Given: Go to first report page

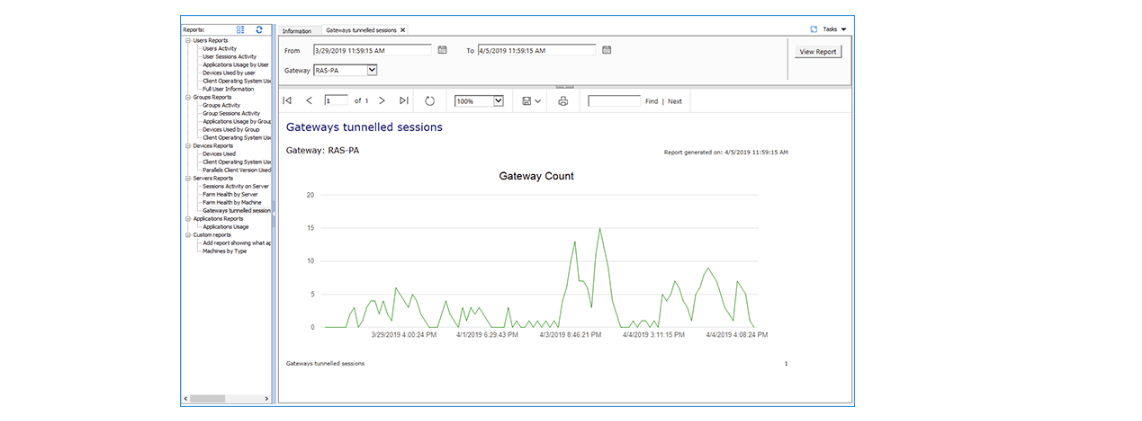Looking at the screenshot, I should [287, 101].
